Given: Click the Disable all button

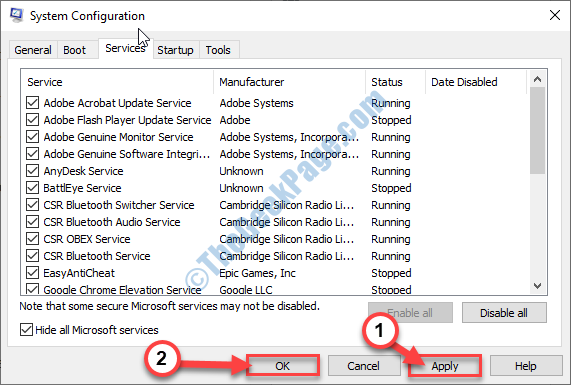Looking at the screenshot, I should pos(504,313).
